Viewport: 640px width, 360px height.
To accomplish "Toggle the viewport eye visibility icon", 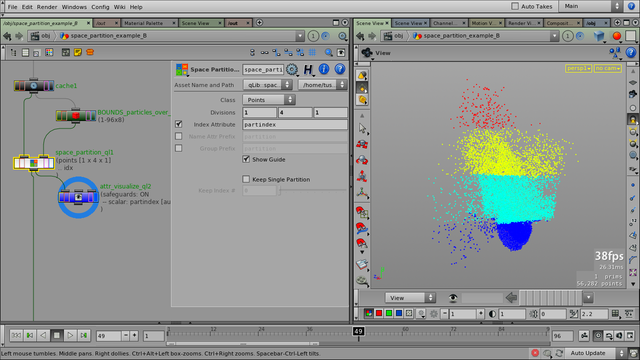I will 453,298.
